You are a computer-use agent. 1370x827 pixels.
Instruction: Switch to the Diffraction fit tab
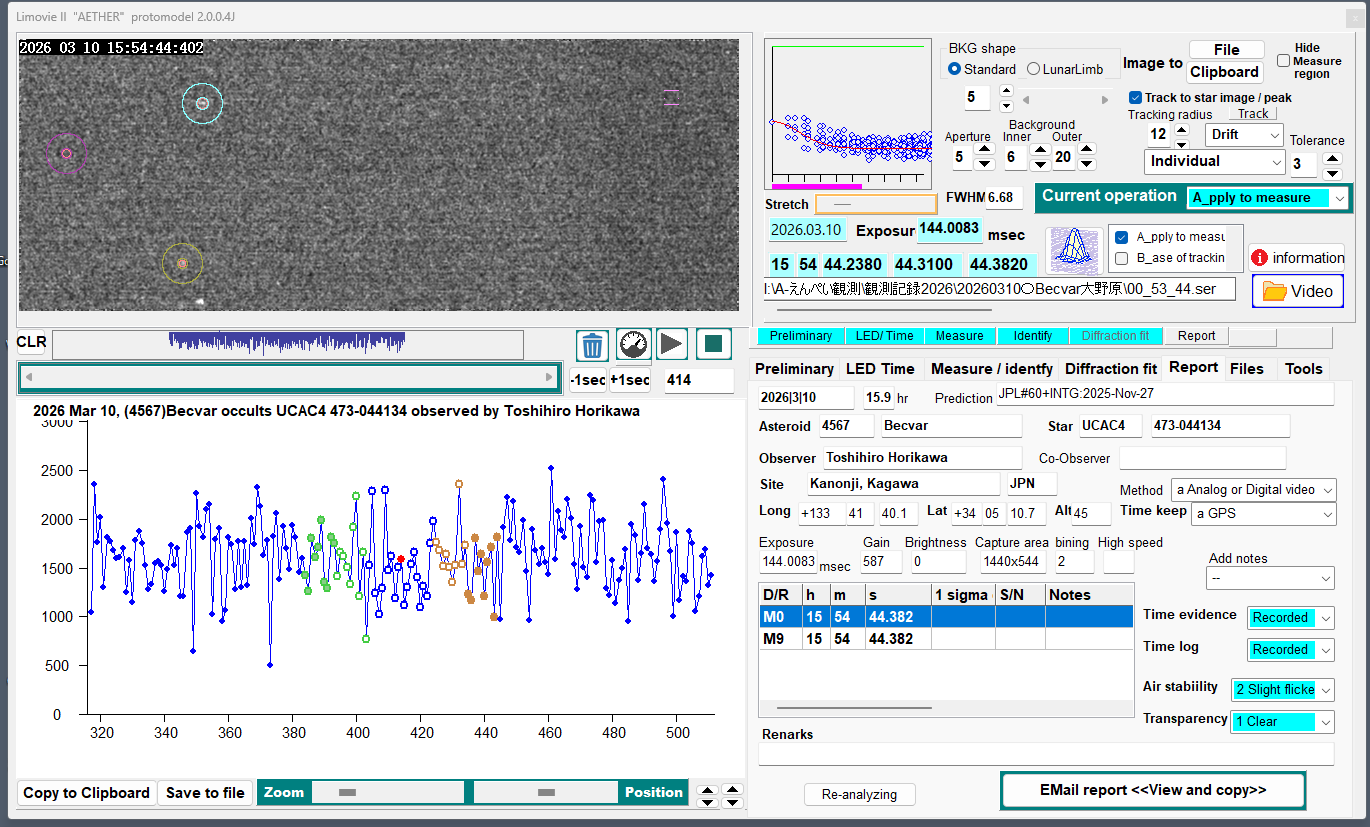(x=1110, y=369)
